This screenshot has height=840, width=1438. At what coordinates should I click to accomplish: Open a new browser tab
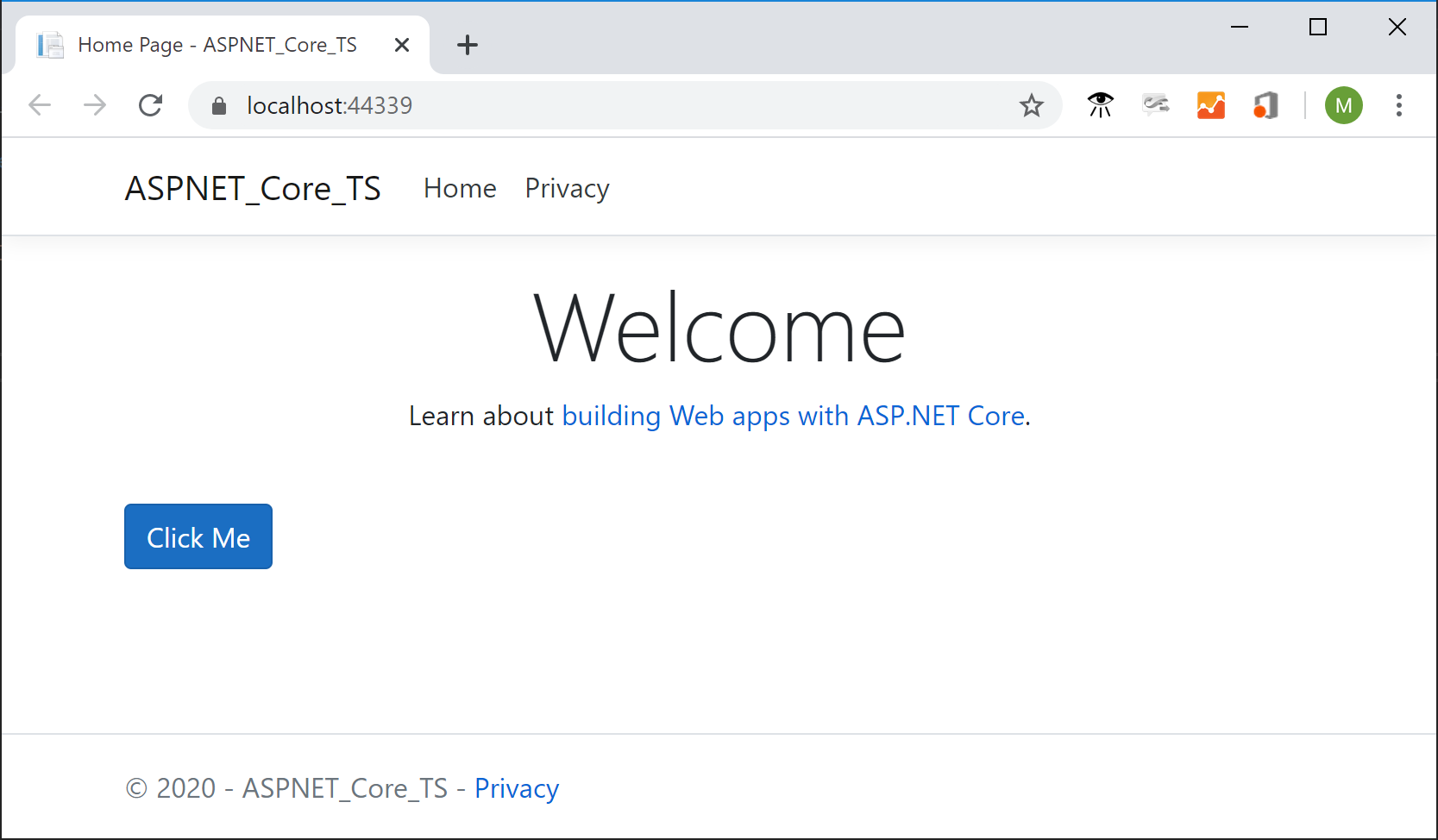[x=468, y=44]
